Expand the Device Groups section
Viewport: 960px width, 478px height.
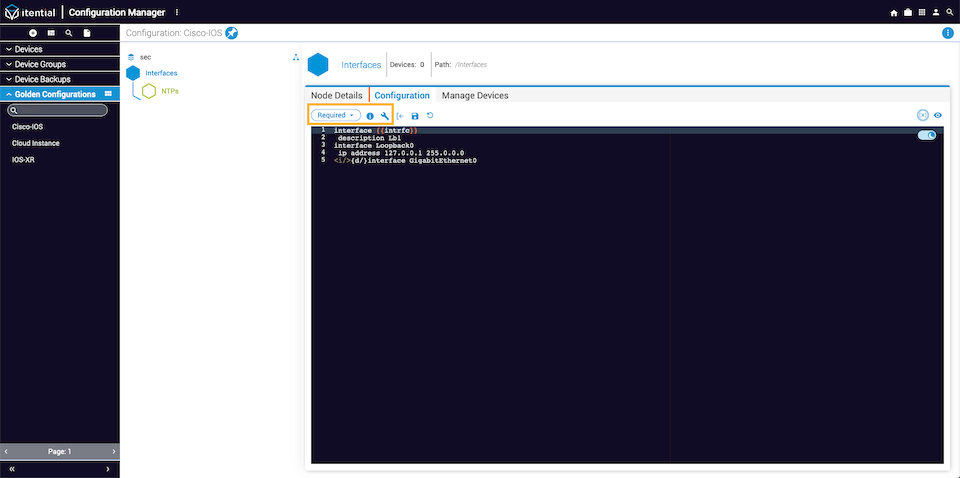59,64
